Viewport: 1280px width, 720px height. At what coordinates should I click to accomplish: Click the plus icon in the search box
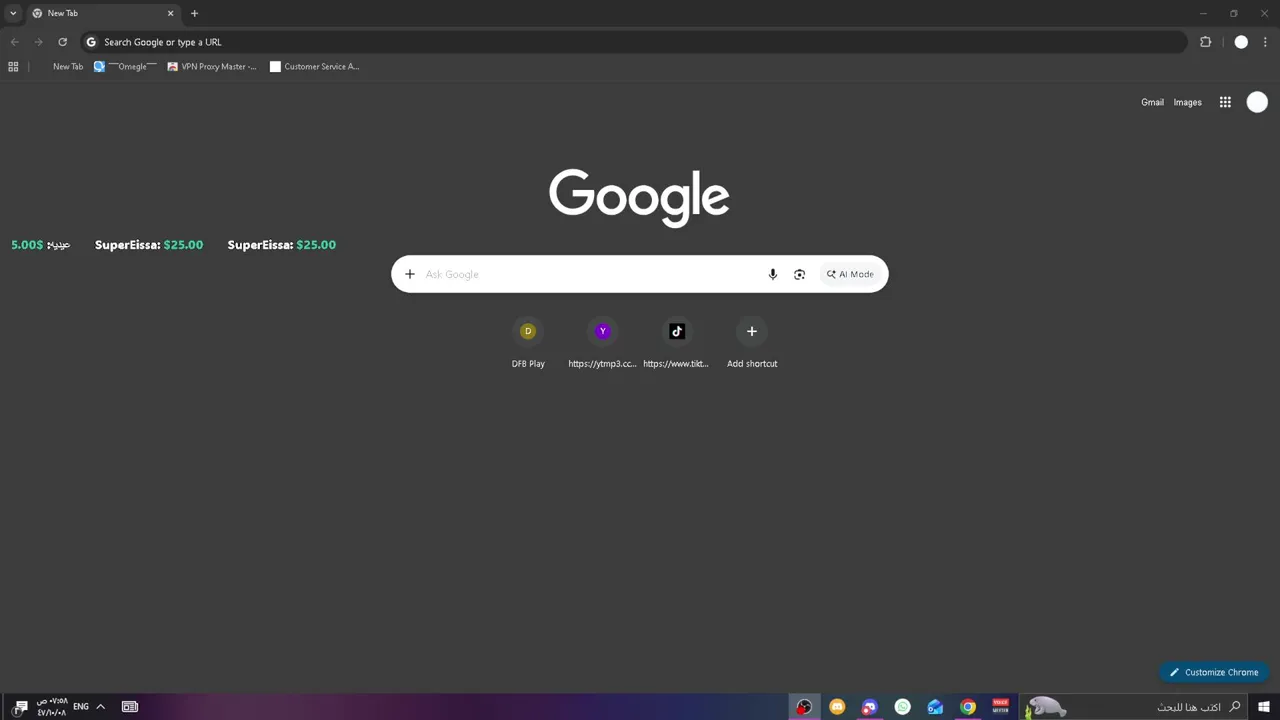pos(409,274)
